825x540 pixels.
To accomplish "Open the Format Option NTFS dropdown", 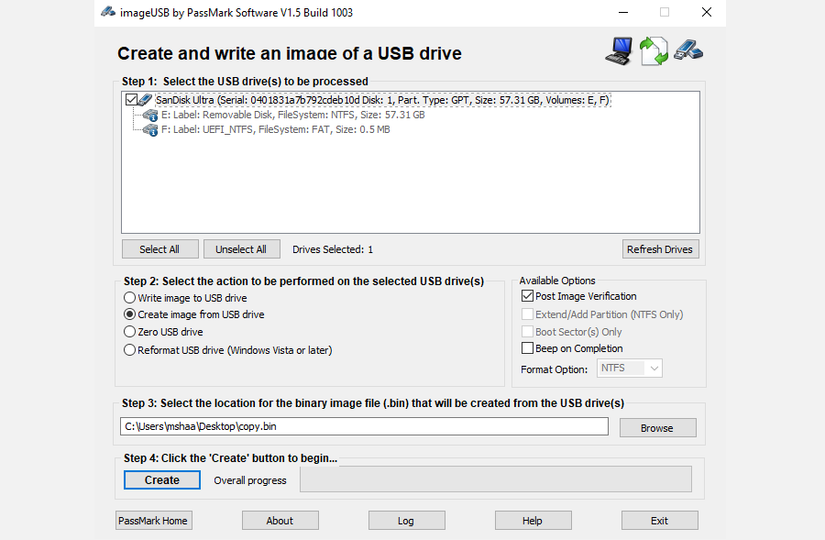I will (x=629, y=368).
